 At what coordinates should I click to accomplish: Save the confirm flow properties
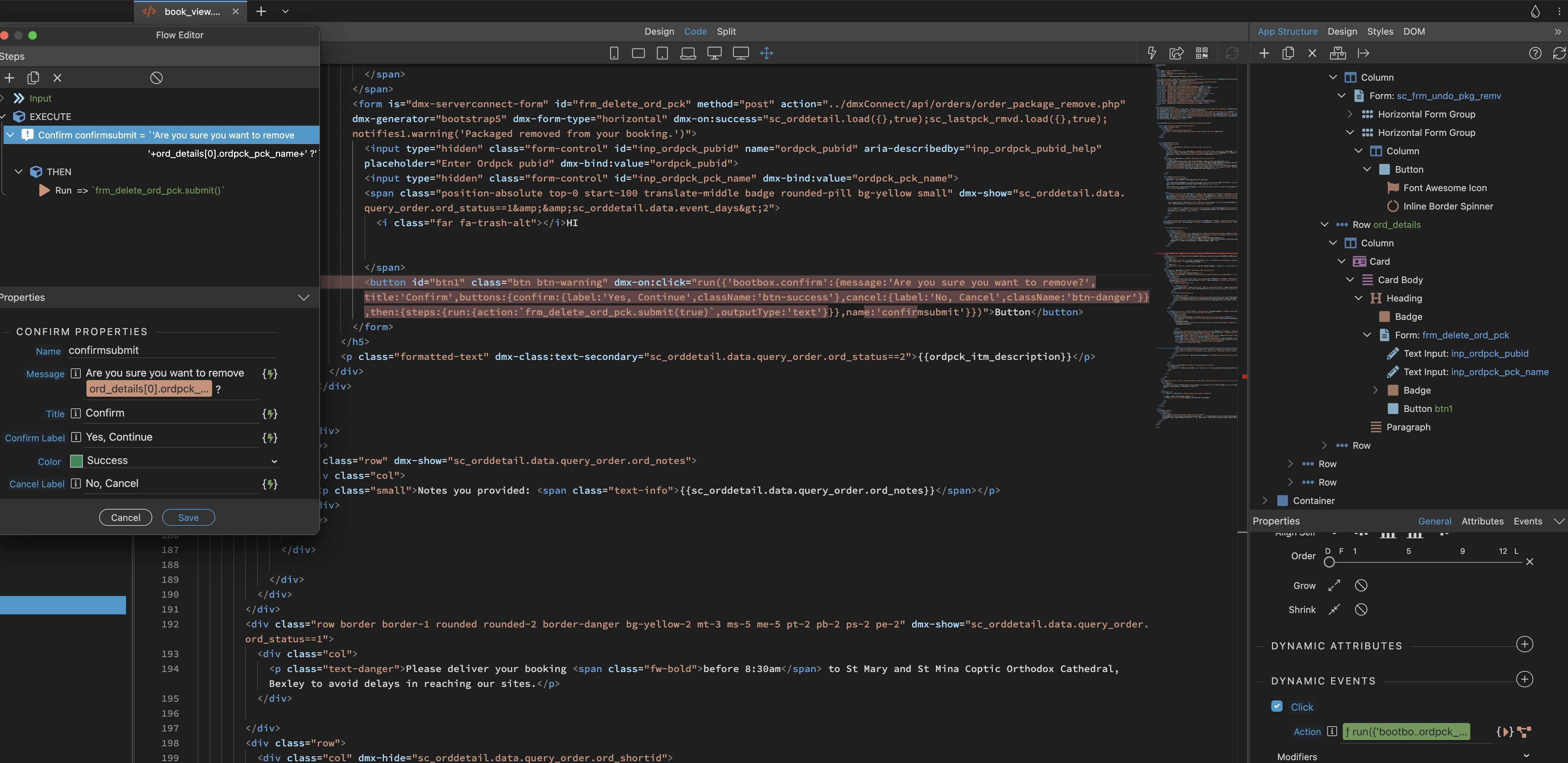click(188, 517)
